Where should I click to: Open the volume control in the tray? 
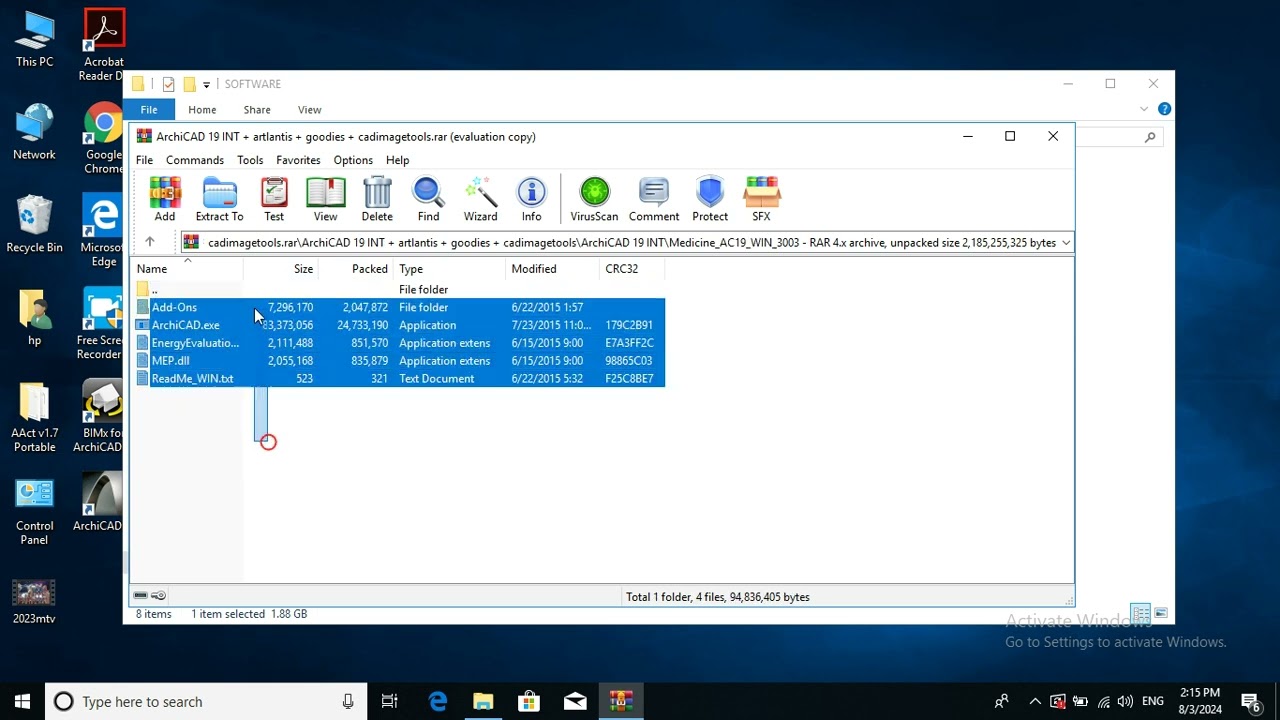pyautogui.click(x=1126, y=701)
